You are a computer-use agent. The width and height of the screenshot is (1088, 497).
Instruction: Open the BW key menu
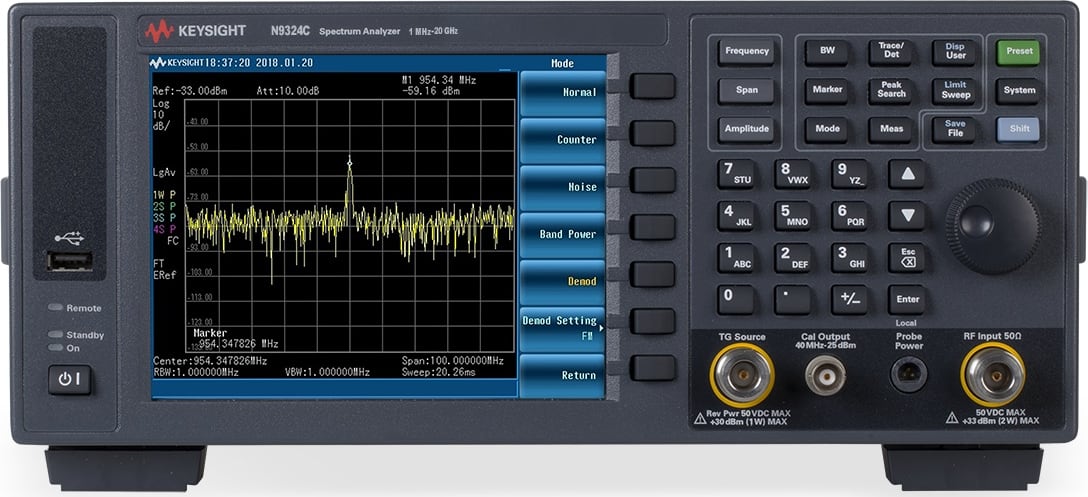click(x=827, y=52)
